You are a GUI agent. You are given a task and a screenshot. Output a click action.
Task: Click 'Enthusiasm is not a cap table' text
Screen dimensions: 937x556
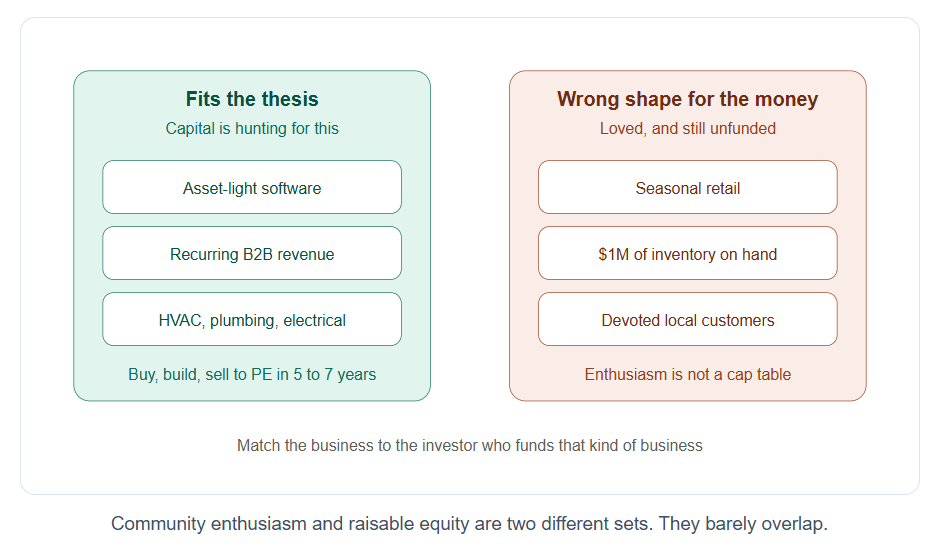[x=687, y=374]
